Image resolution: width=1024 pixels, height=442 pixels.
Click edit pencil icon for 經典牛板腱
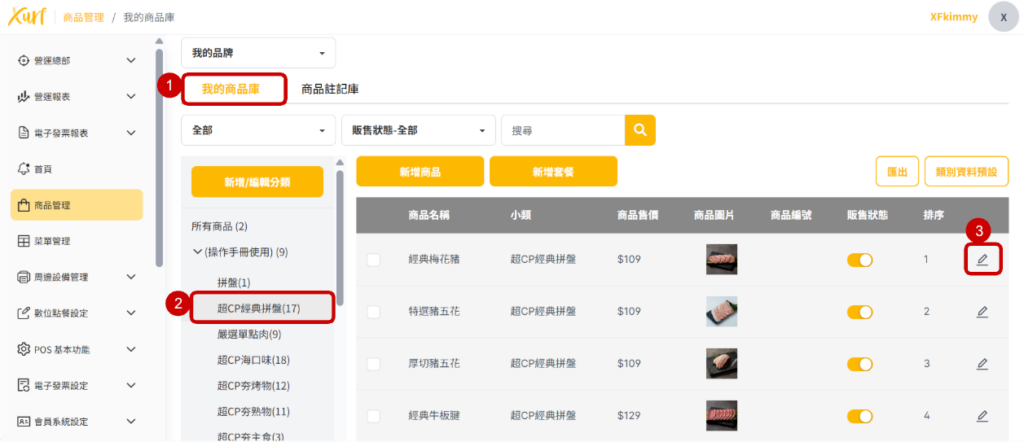tap(982, 416)
